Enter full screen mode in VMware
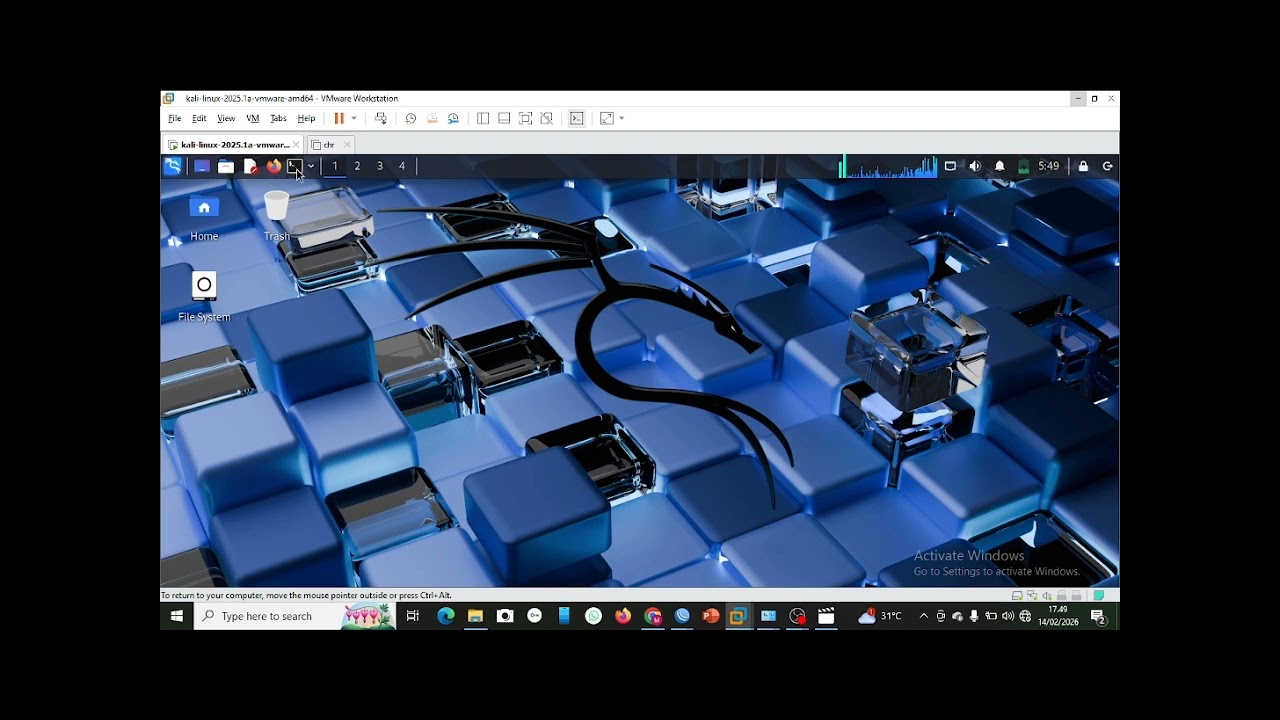 526,118
